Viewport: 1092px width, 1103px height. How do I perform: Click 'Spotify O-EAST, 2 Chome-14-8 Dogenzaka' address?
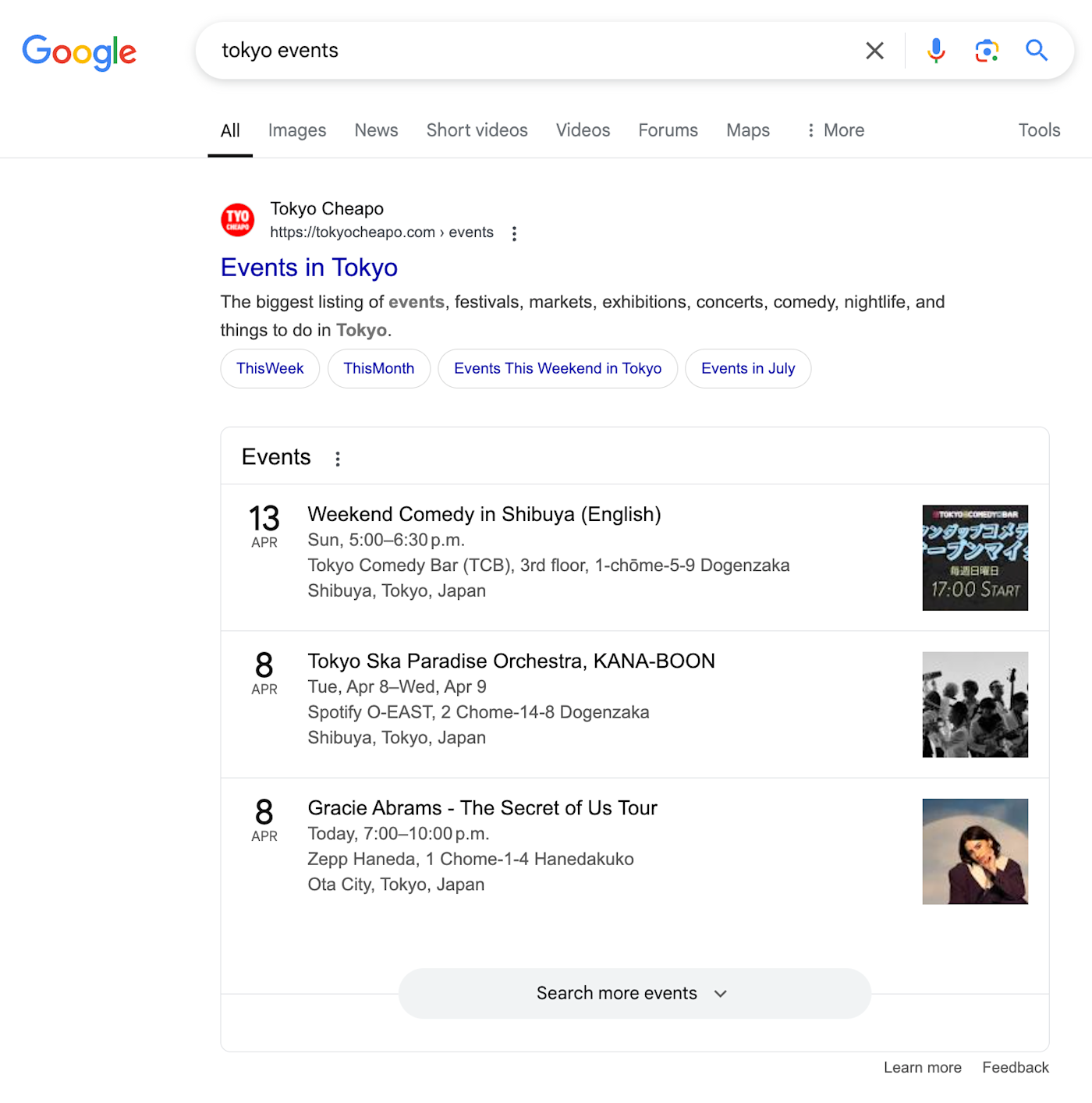(x=478, y=712)
